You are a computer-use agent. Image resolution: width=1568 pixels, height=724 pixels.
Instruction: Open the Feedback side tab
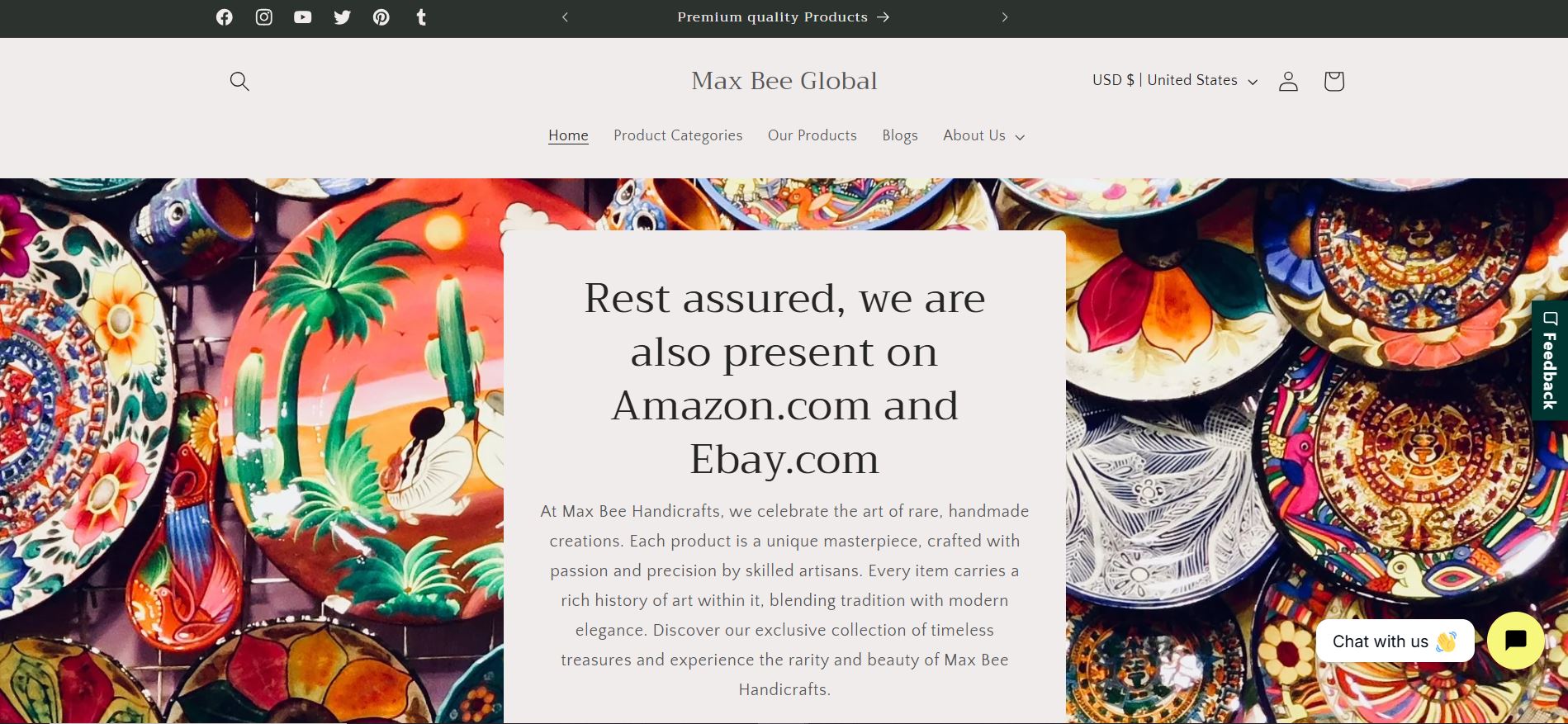click(1550, 360)
